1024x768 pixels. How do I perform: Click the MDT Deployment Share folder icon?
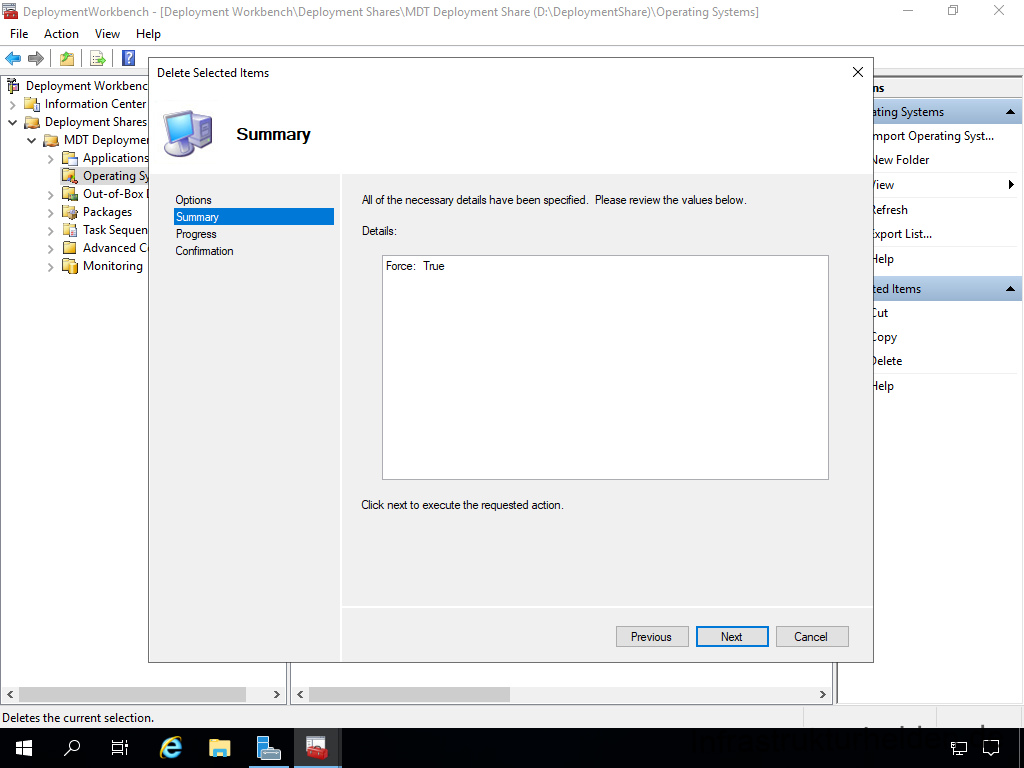point(50,140)
